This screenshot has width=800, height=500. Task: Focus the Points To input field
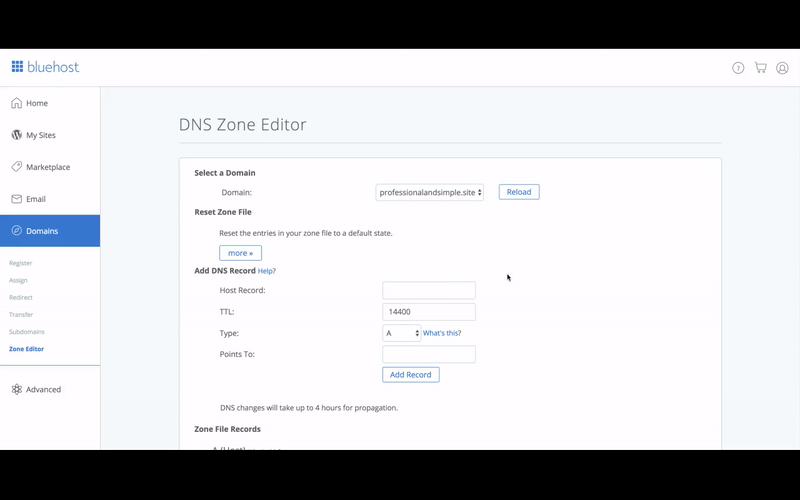[429, 354]
